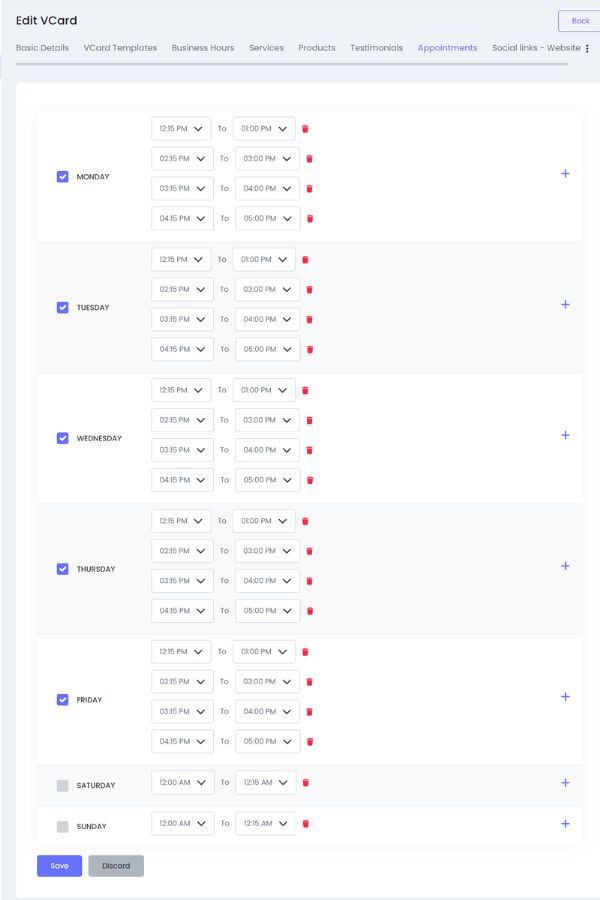The height and width of the screenshot is (900, 600).
Task: Switch to the Business Hours tab
Action: point(203,48)
